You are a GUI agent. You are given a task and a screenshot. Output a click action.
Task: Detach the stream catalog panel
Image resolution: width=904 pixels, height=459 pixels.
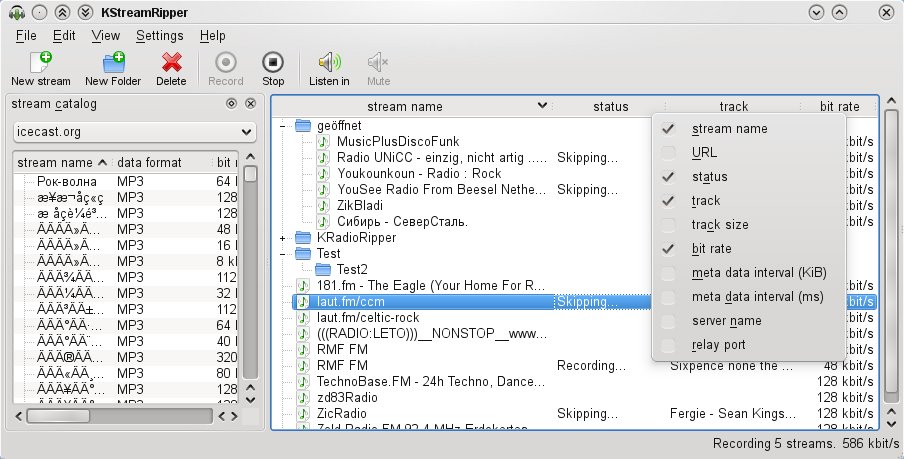231,104
